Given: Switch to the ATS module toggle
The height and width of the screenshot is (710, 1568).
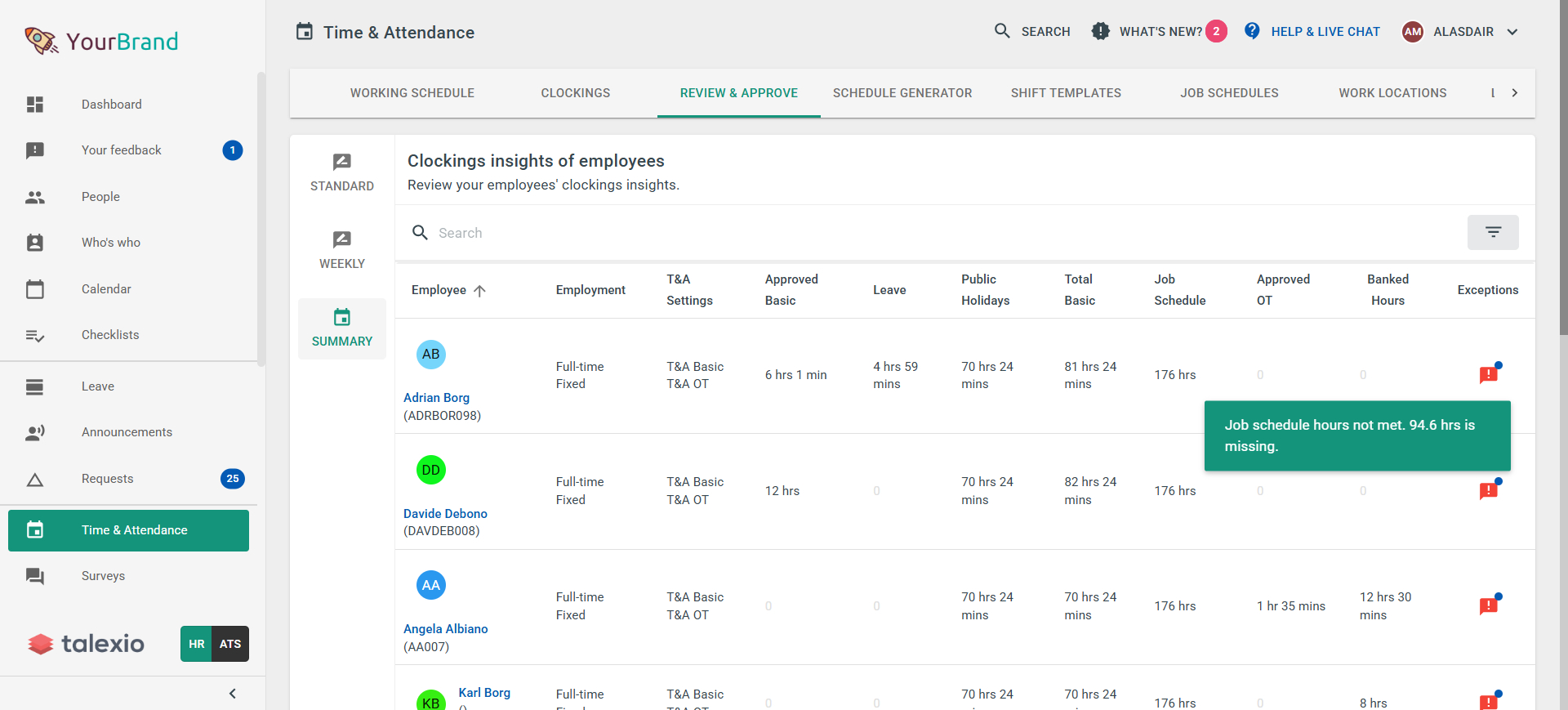Looking at the screenshot, I should (230, 644).
